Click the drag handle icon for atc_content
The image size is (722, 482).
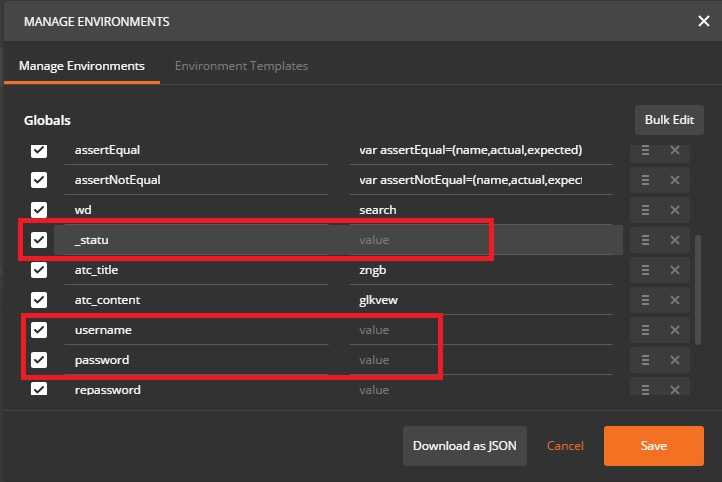tap(645, 300)
